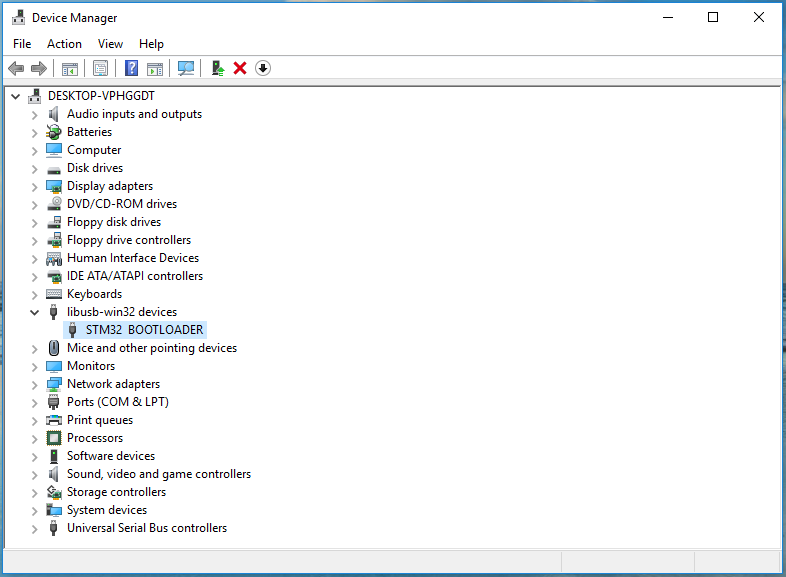
Task: Expand the System devices chevron
Action: [35, 511]
